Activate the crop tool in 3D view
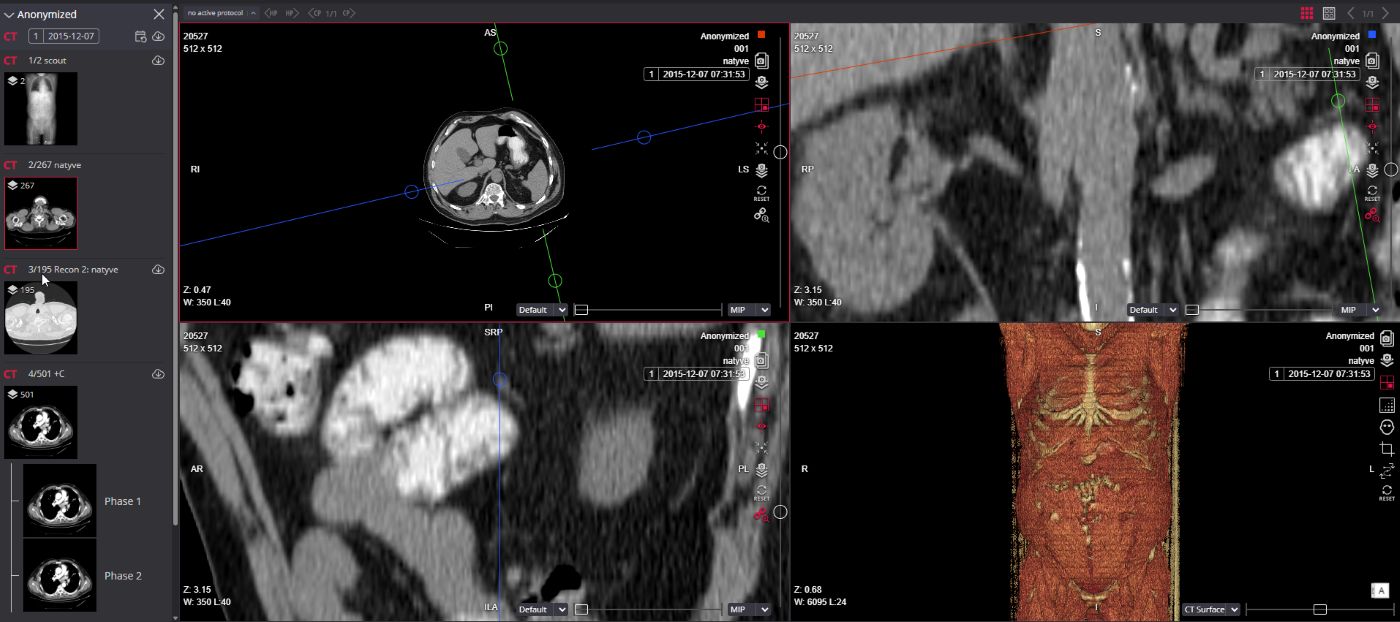The height and width of the screenshot is (622, 1400). 1386,449
